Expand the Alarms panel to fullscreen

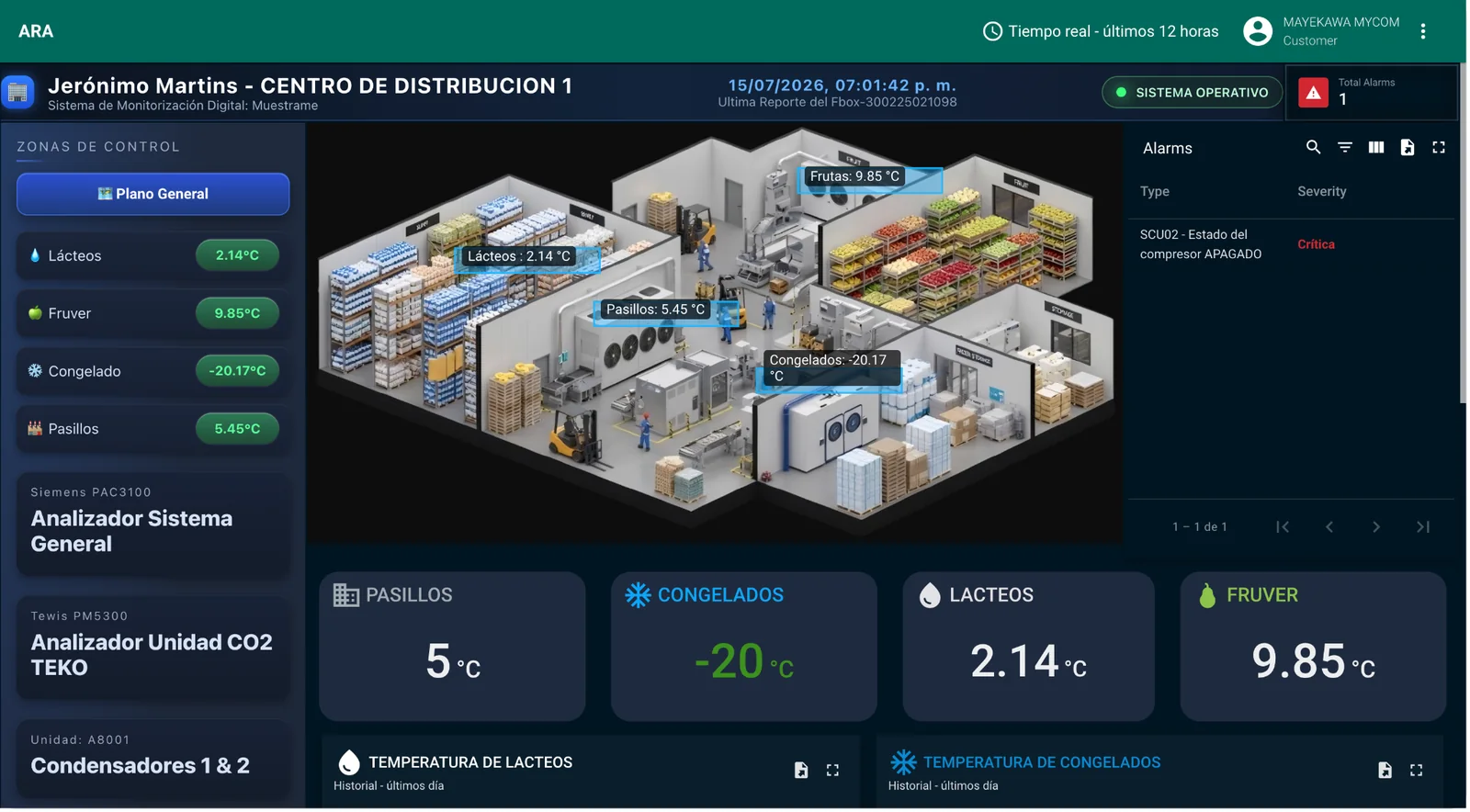tap(1438, 147)
